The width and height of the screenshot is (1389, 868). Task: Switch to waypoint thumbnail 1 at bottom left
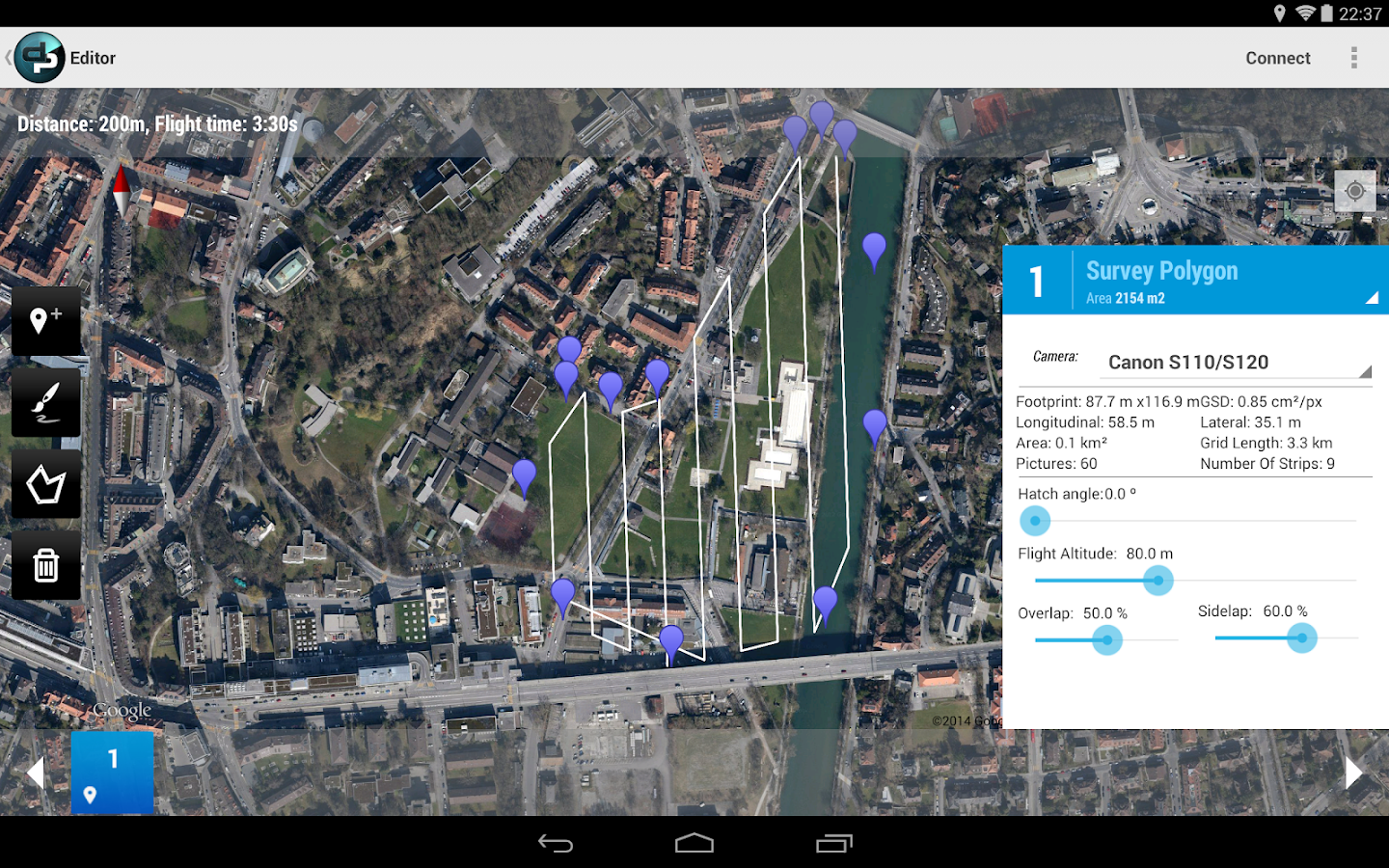112,773
